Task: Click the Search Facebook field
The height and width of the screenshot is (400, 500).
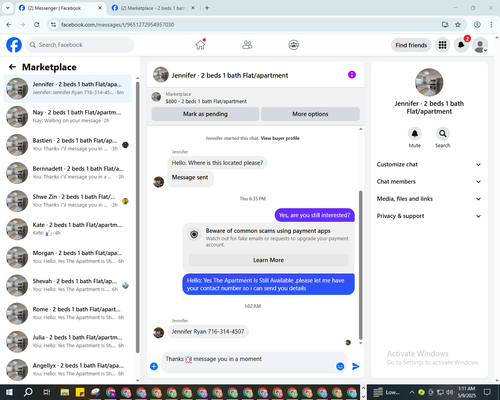Action: (x=80, y=45)
